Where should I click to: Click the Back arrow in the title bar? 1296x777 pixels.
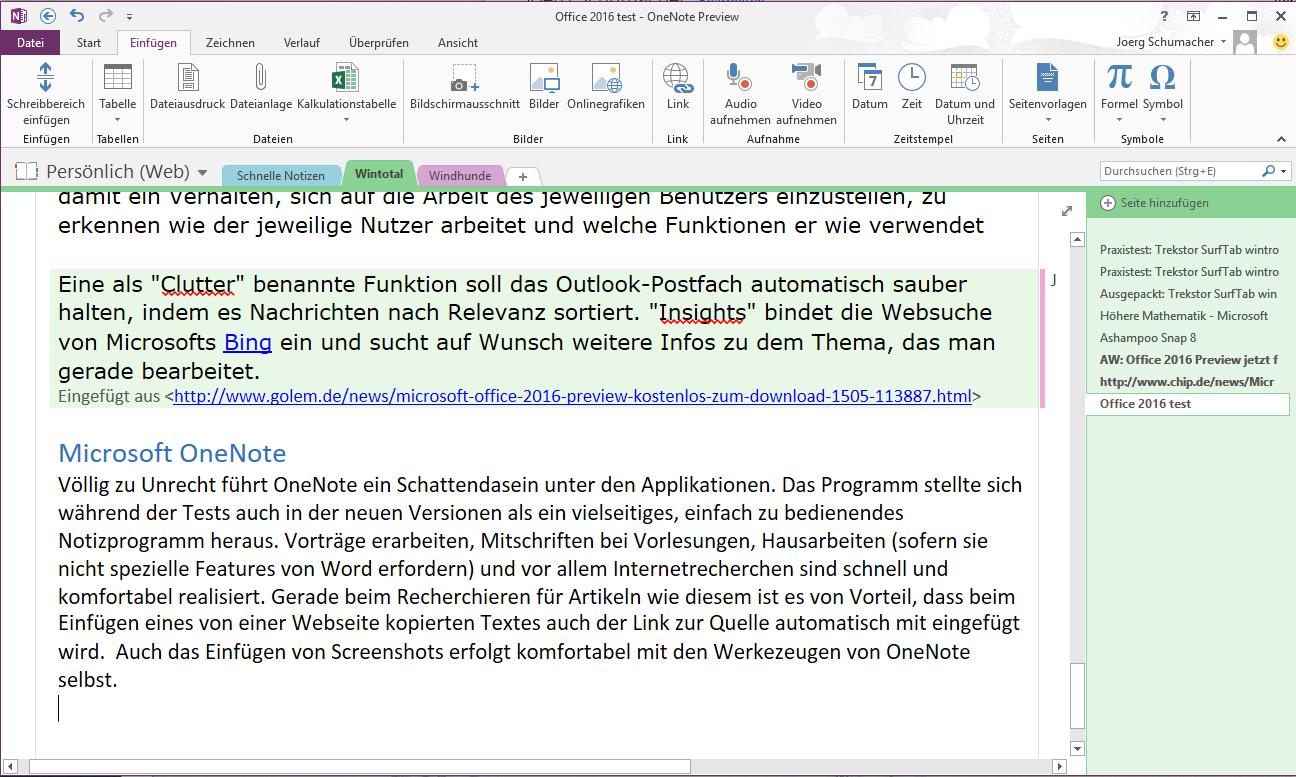click(49, 16)
